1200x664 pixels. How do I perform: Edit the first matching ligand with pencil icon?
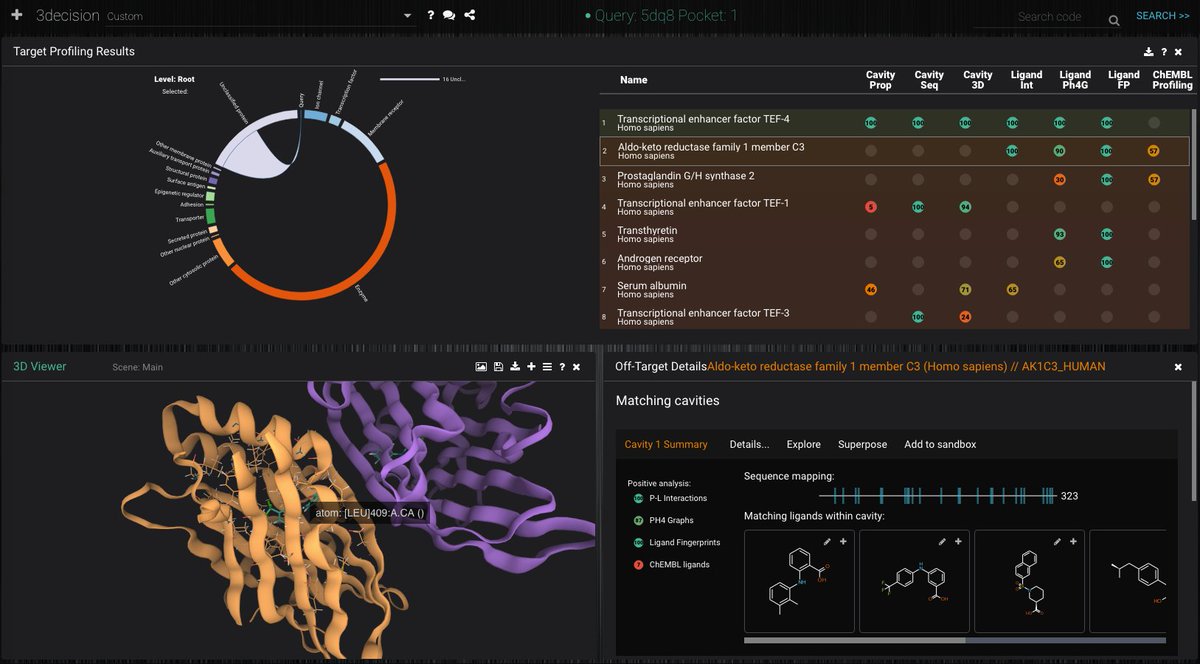pos(827,541)
